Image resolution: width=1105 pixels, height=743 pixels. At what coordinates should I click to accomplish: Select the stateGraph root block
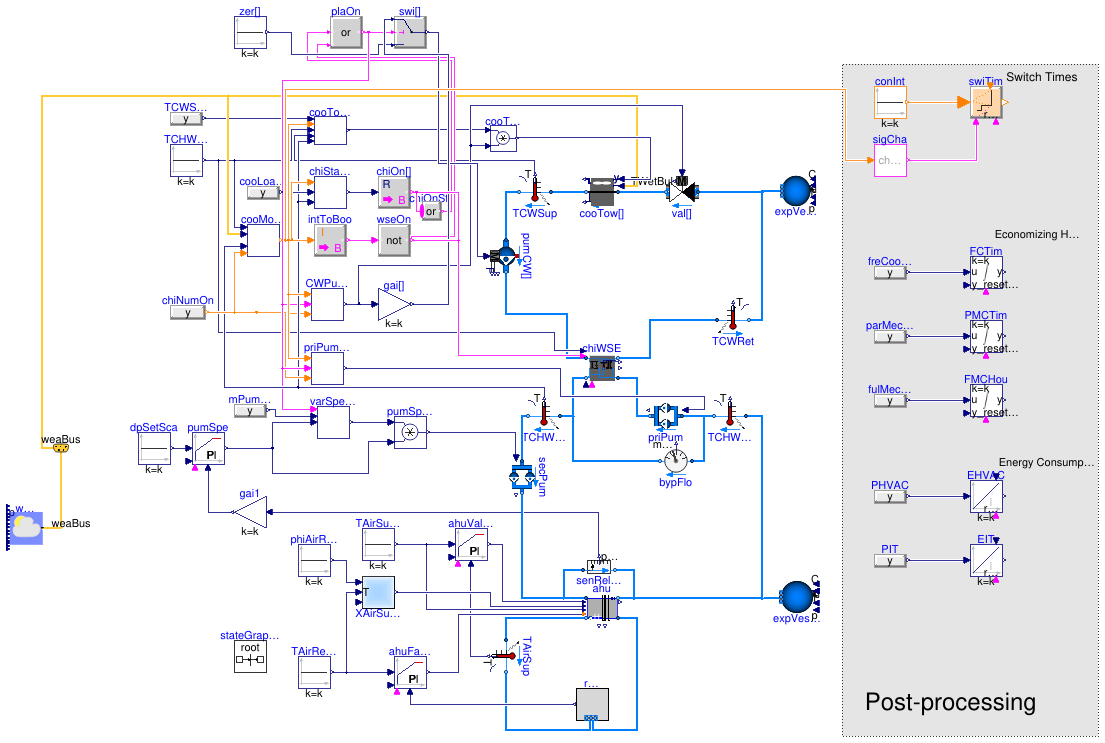(x=250, y=656)
